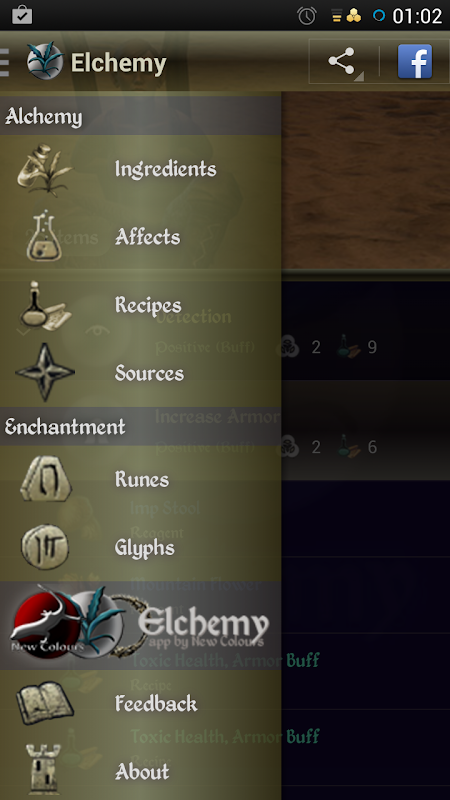Select the Glyphs menu label
The width and height of the screenshot is (450, 800).
tap(144, 547)
